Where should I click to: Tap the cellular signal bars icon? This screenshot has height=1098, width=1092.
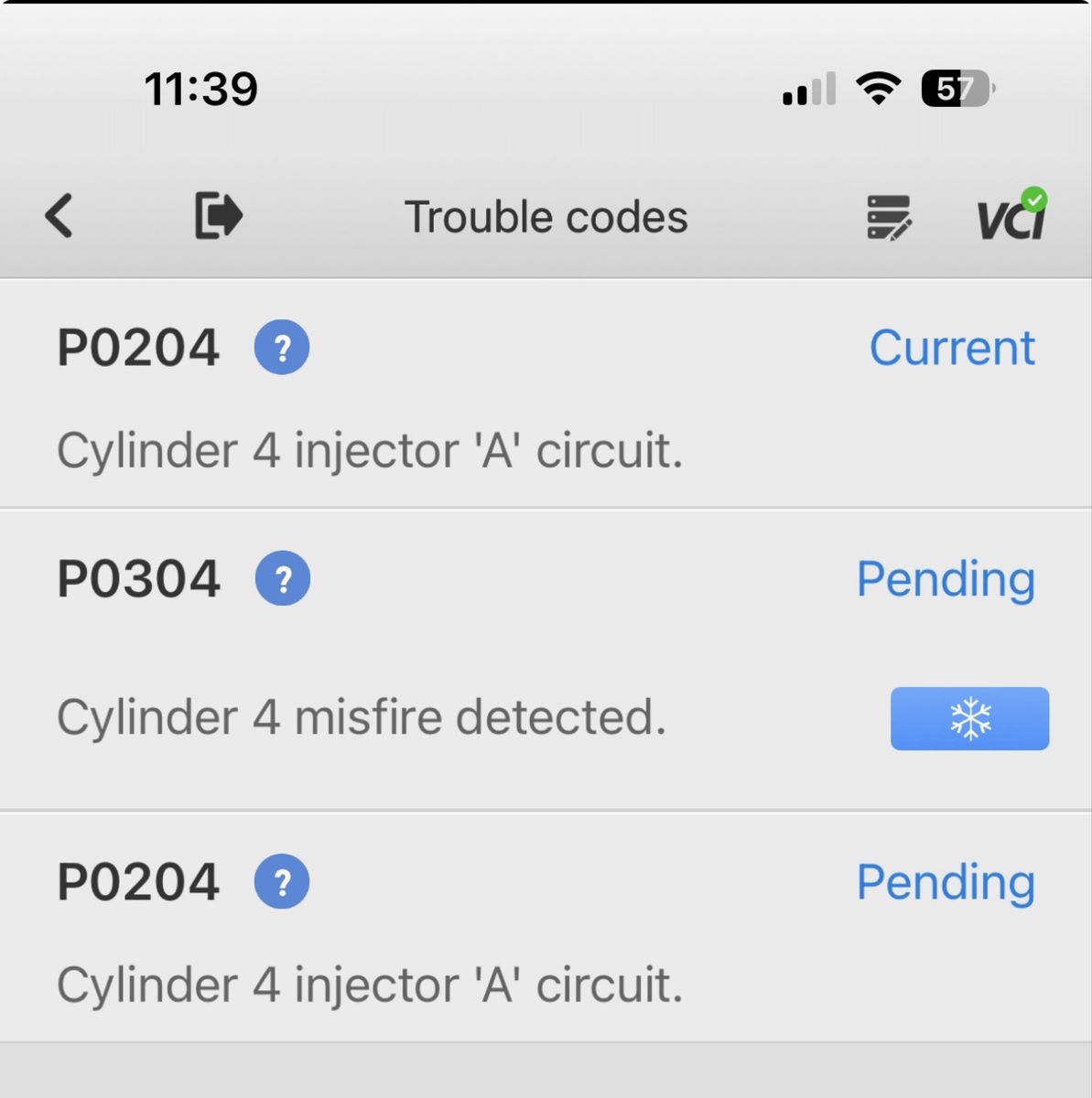pyautogui.click(x=809, y=90)
